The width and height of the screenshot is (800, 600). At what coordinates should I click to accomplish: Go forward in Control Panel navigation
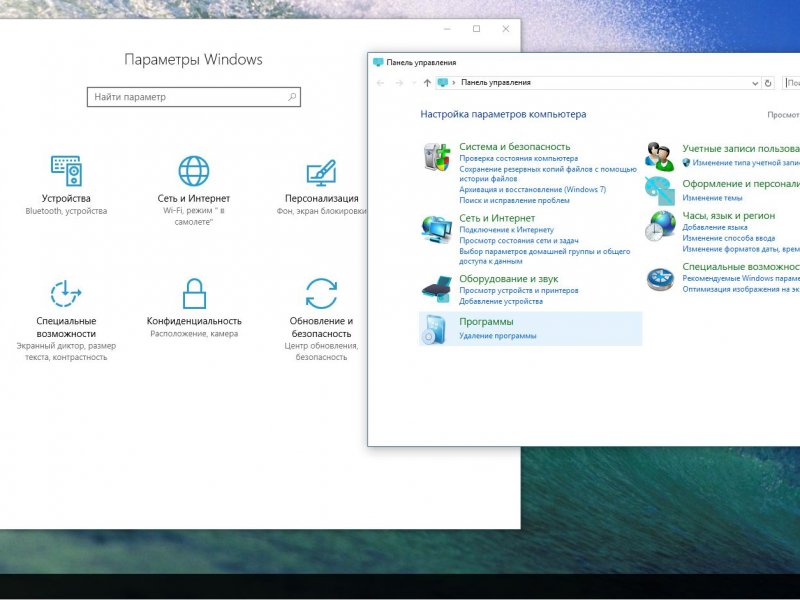399,83
